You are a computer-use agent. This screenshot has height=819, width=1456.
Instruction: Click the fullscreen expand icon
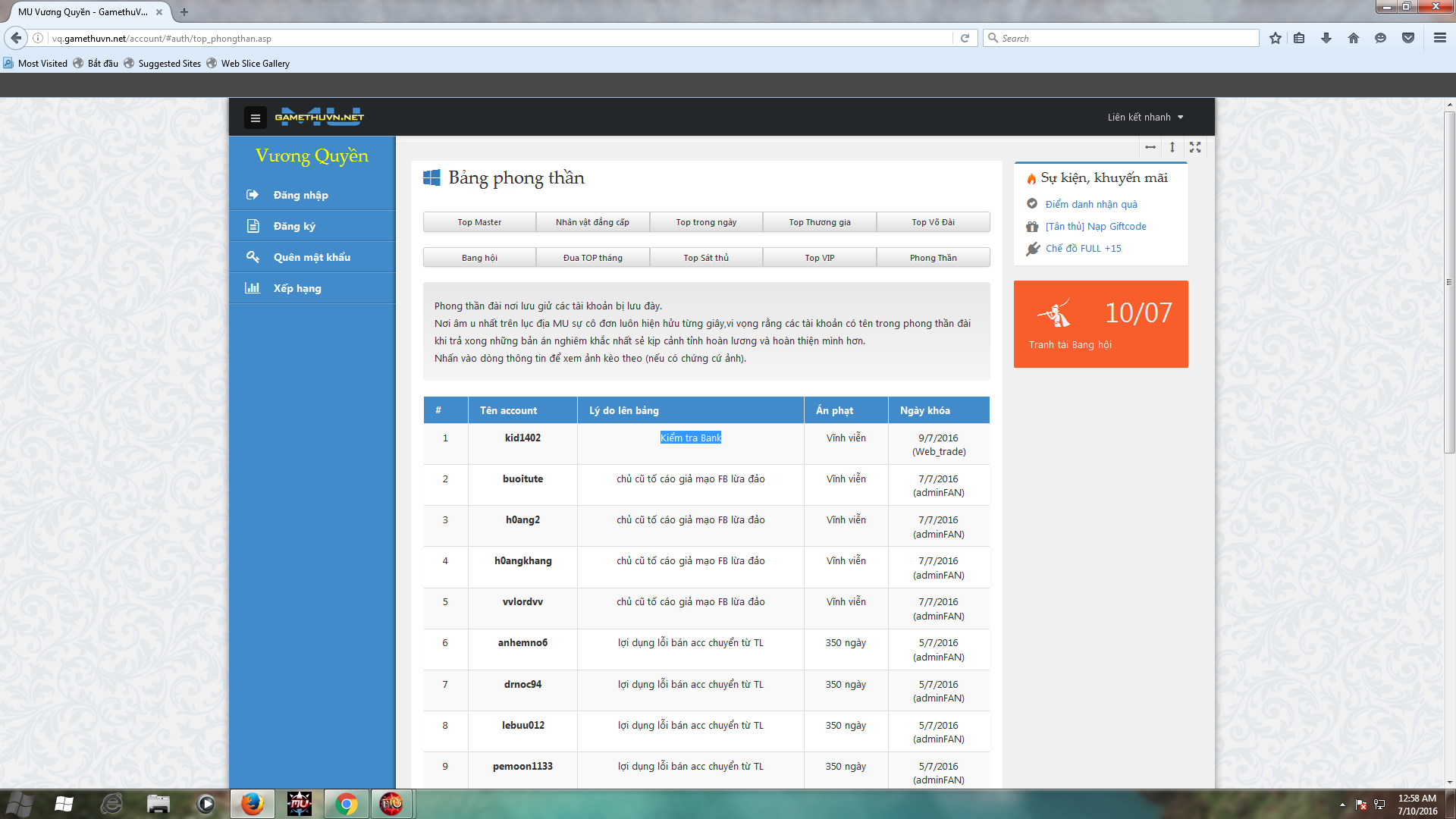1195,147
